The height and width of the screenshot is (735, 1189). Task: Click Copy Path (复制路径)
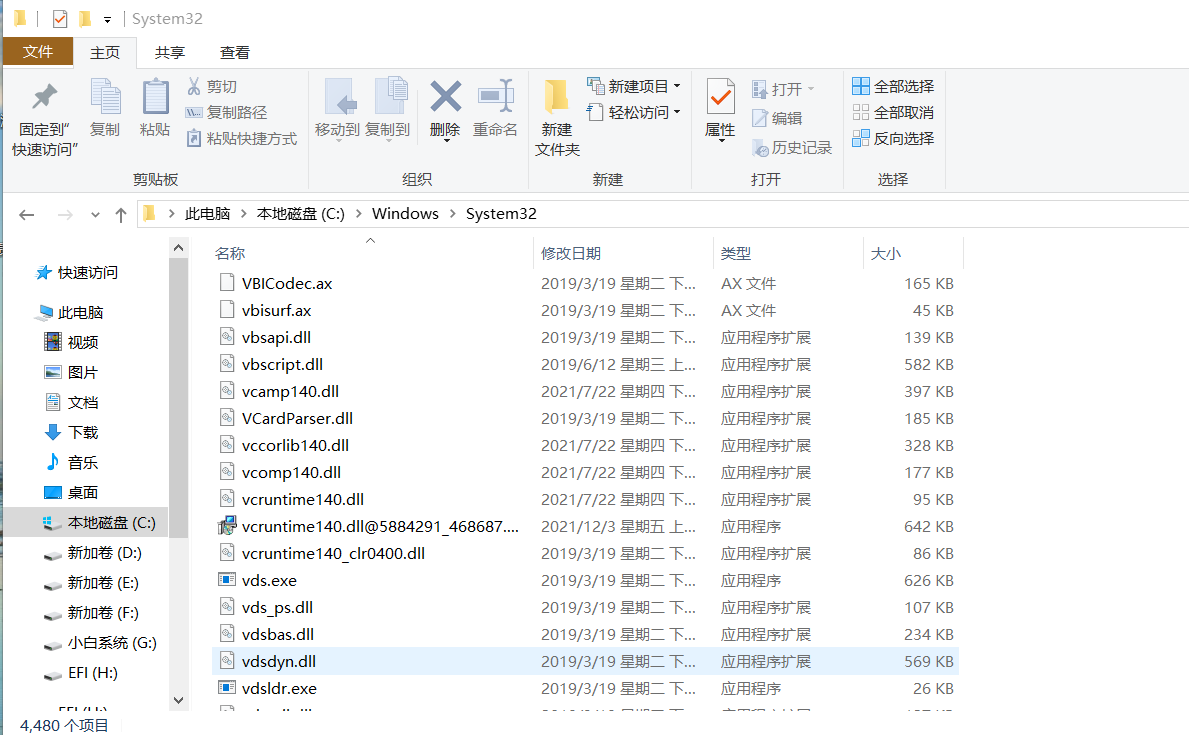(227, 112)
